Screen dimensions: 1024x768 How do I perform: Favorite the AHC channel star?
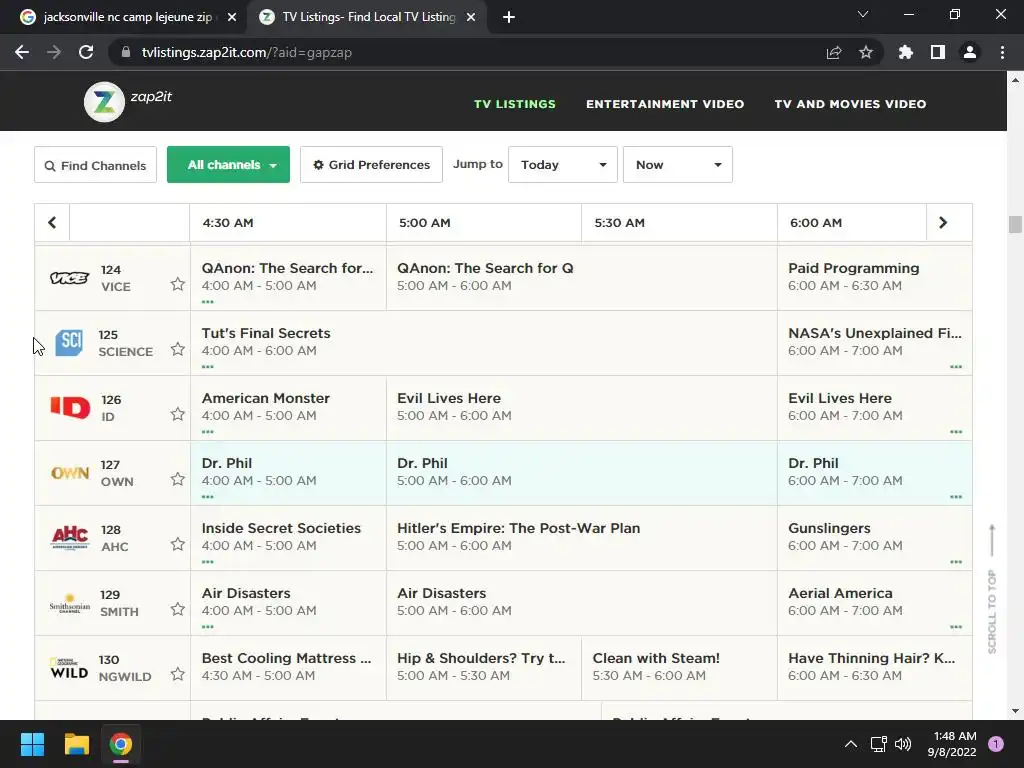click(178, 544)
